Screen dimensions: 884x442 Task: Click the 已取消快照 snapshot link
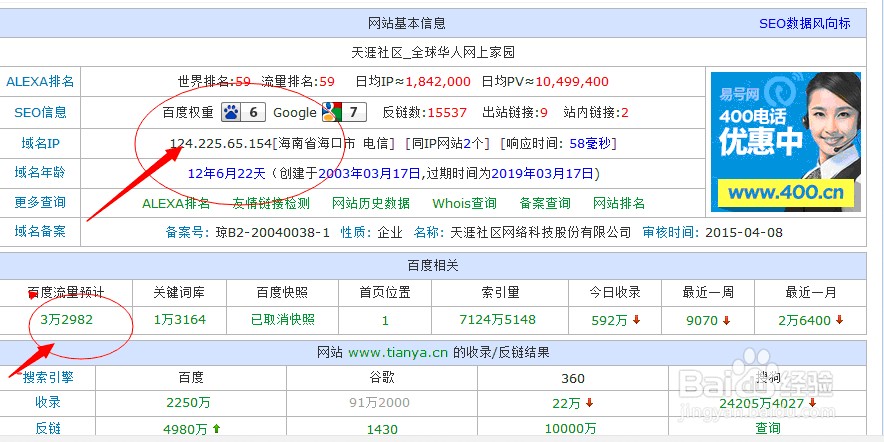[x=282, y=320]
